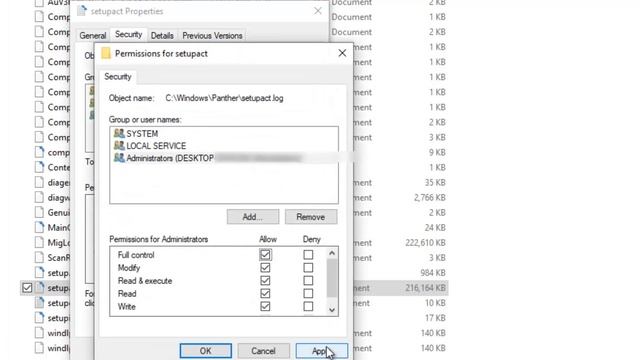Close the setupact Properties window
The height and width of the screenshot is (360, 640).
(318, 11)
